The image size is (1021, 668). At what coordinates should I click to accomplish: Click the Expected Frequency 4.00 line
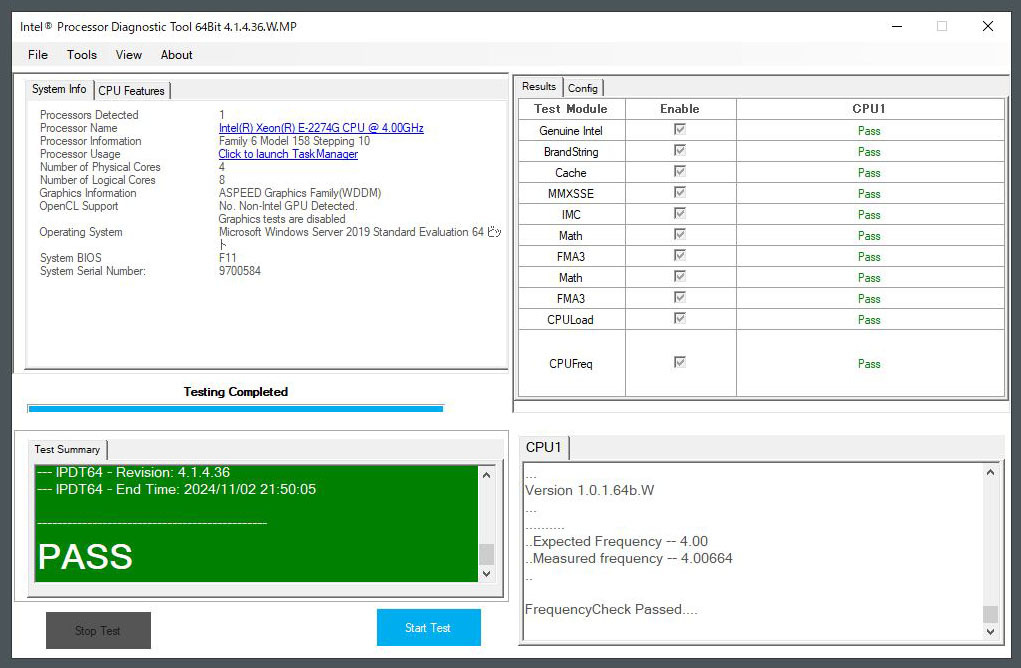pos(617,541)
